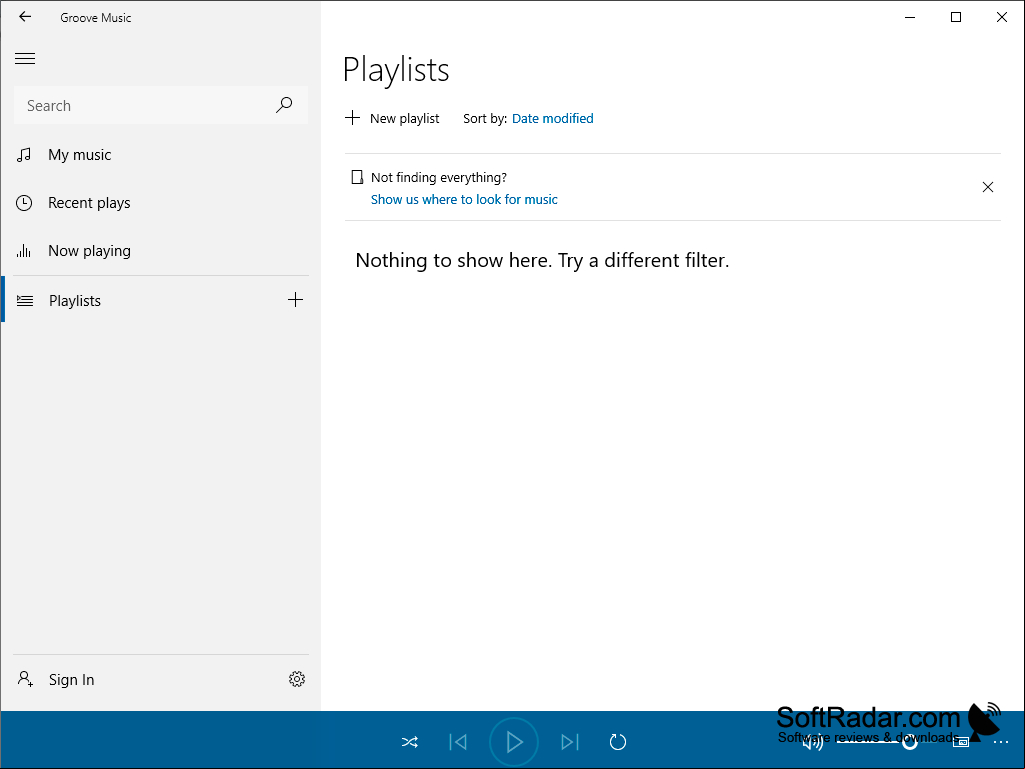This screenshot has height=769, width=1025.
Task: Skip to the next track
Action: click(570, 742)
